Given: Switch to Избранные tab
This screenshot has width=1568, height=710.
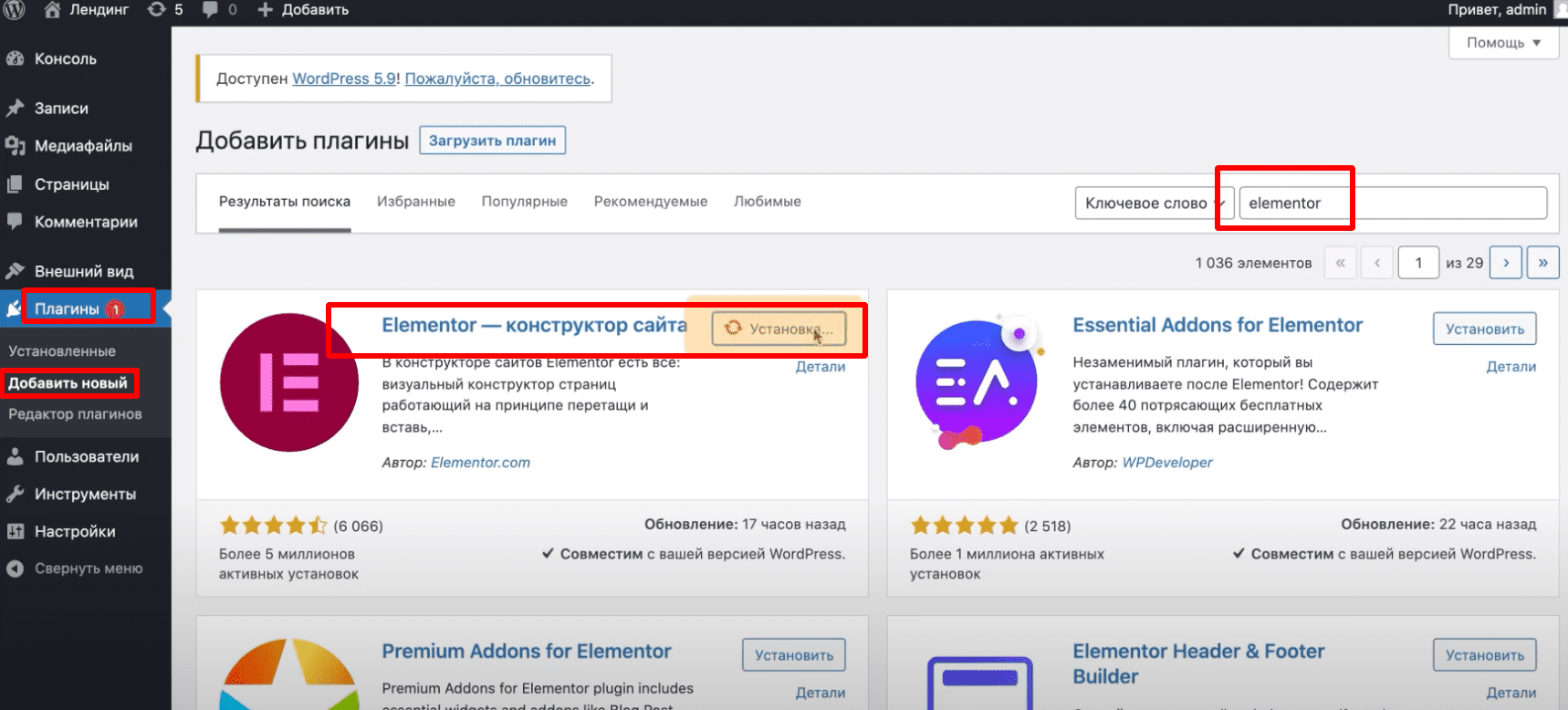Looking at the screenshot, I should (x=416, y=202).
